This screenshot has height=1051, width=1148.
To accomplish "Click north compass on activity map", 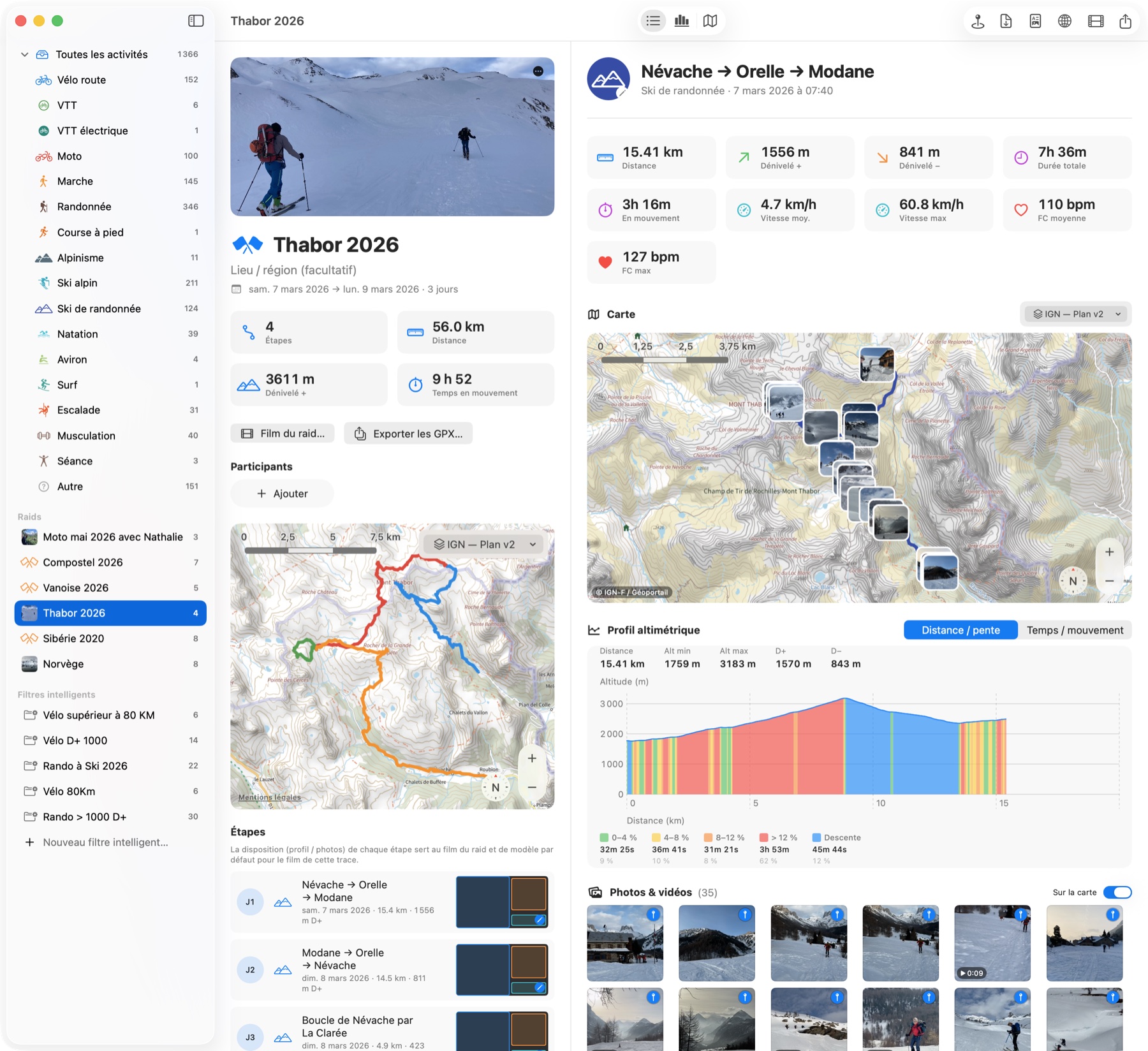I will [x=1073, y=581].
